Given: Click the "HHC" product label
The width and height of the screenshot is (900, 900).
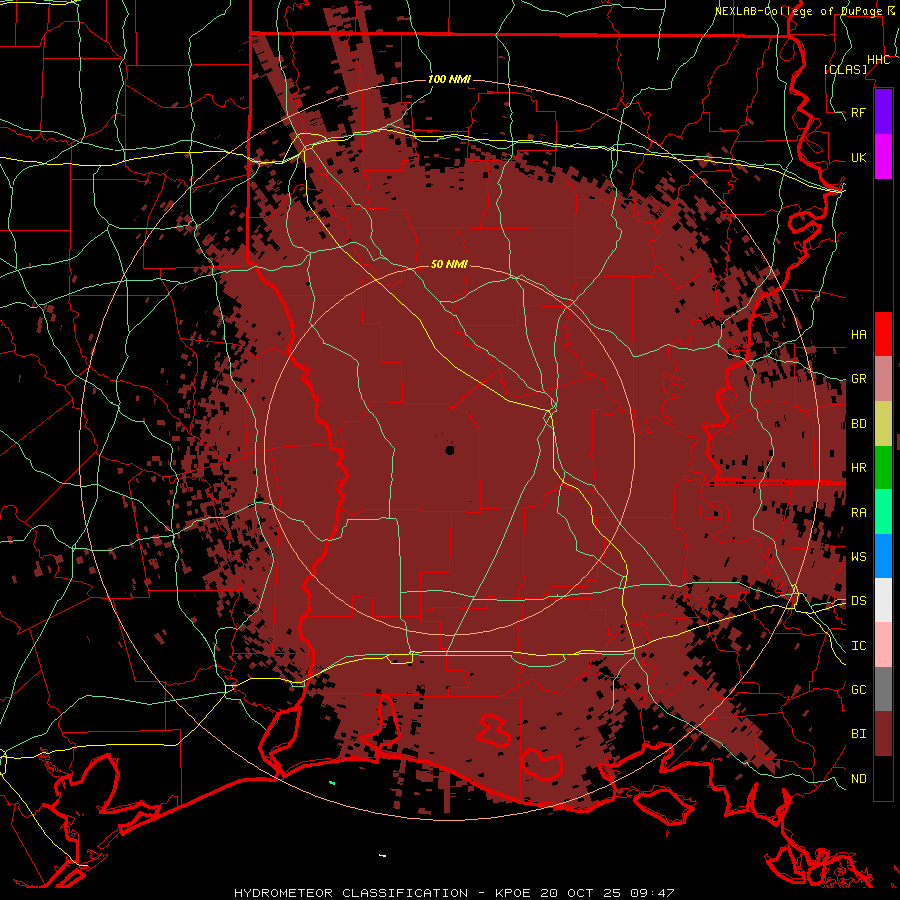Looking at the screenshot, I should pyautogui.click(x=878, y=60).
